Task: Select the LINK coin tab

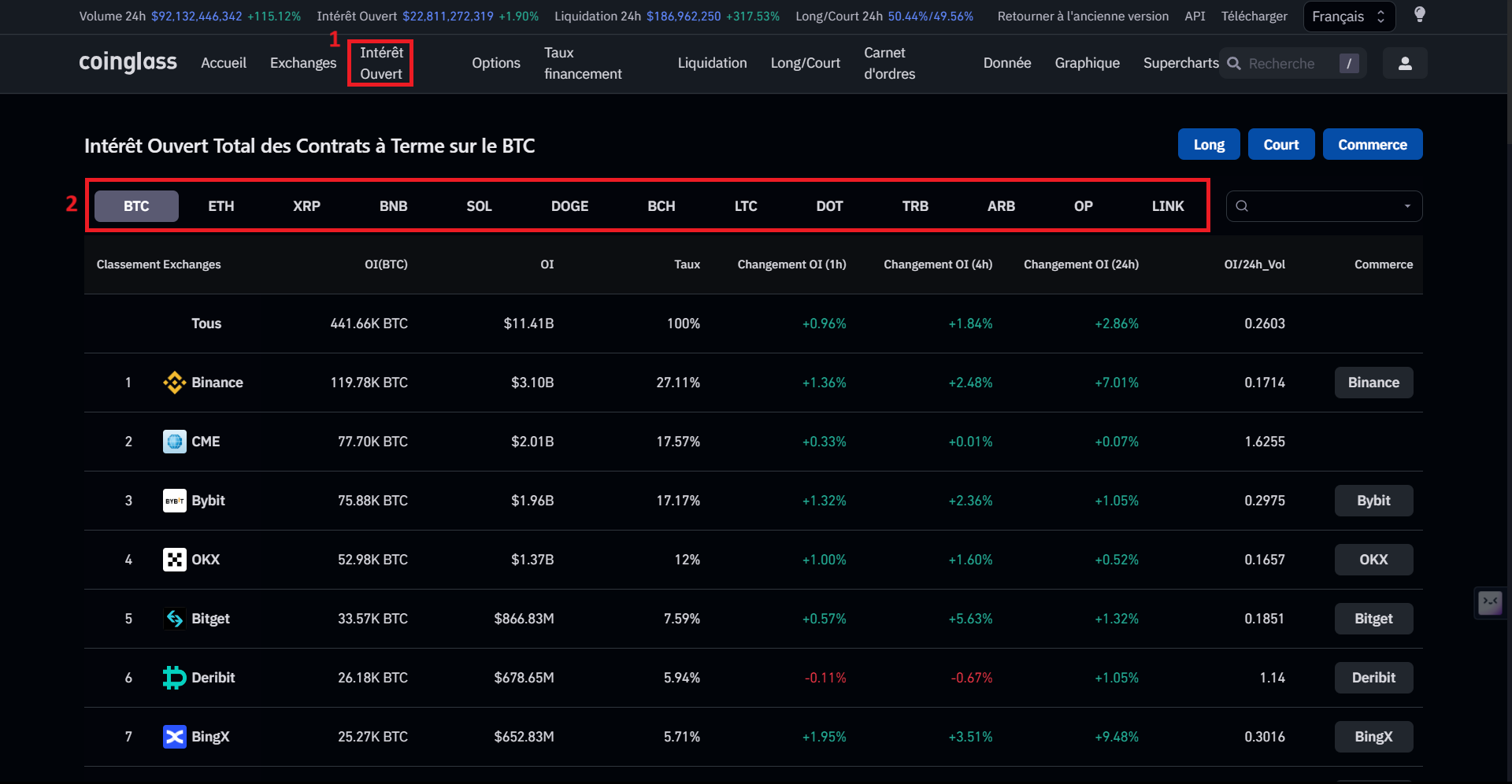Action: tap(1168, 206)
